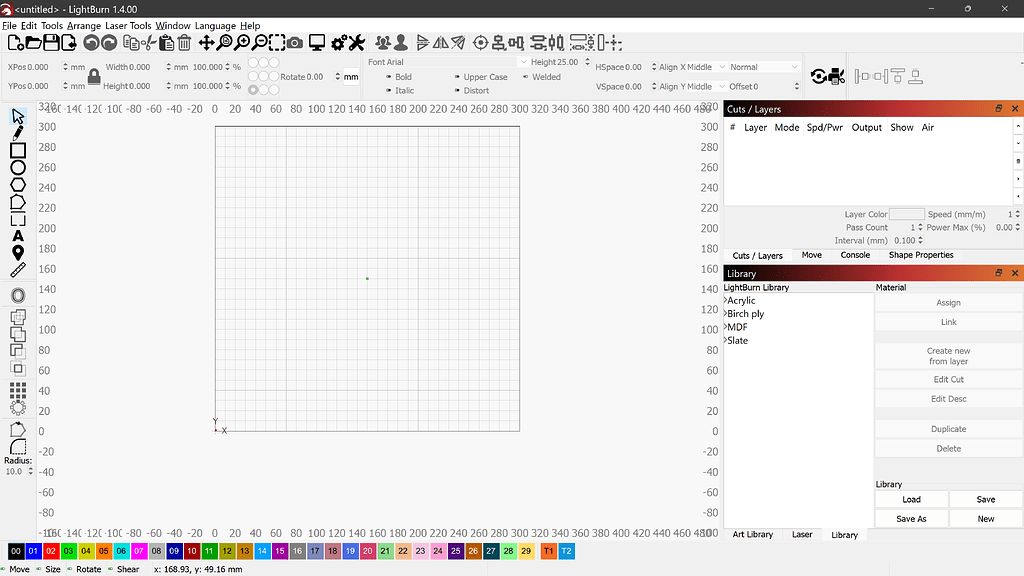Click the Grid Array tool icon
The image size is (1024, 576).
click(18, 389)
